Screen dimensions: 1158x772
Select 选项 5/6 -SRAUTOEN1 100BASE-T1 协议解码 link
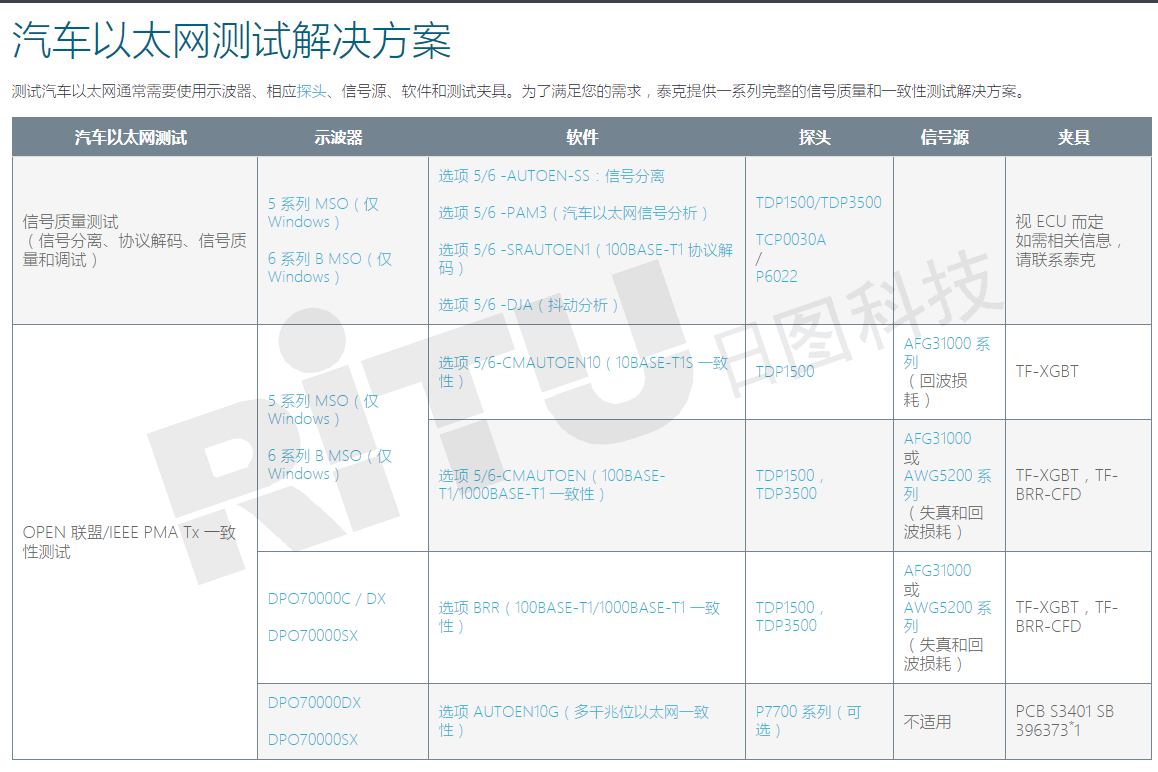[x=584, y=250]
